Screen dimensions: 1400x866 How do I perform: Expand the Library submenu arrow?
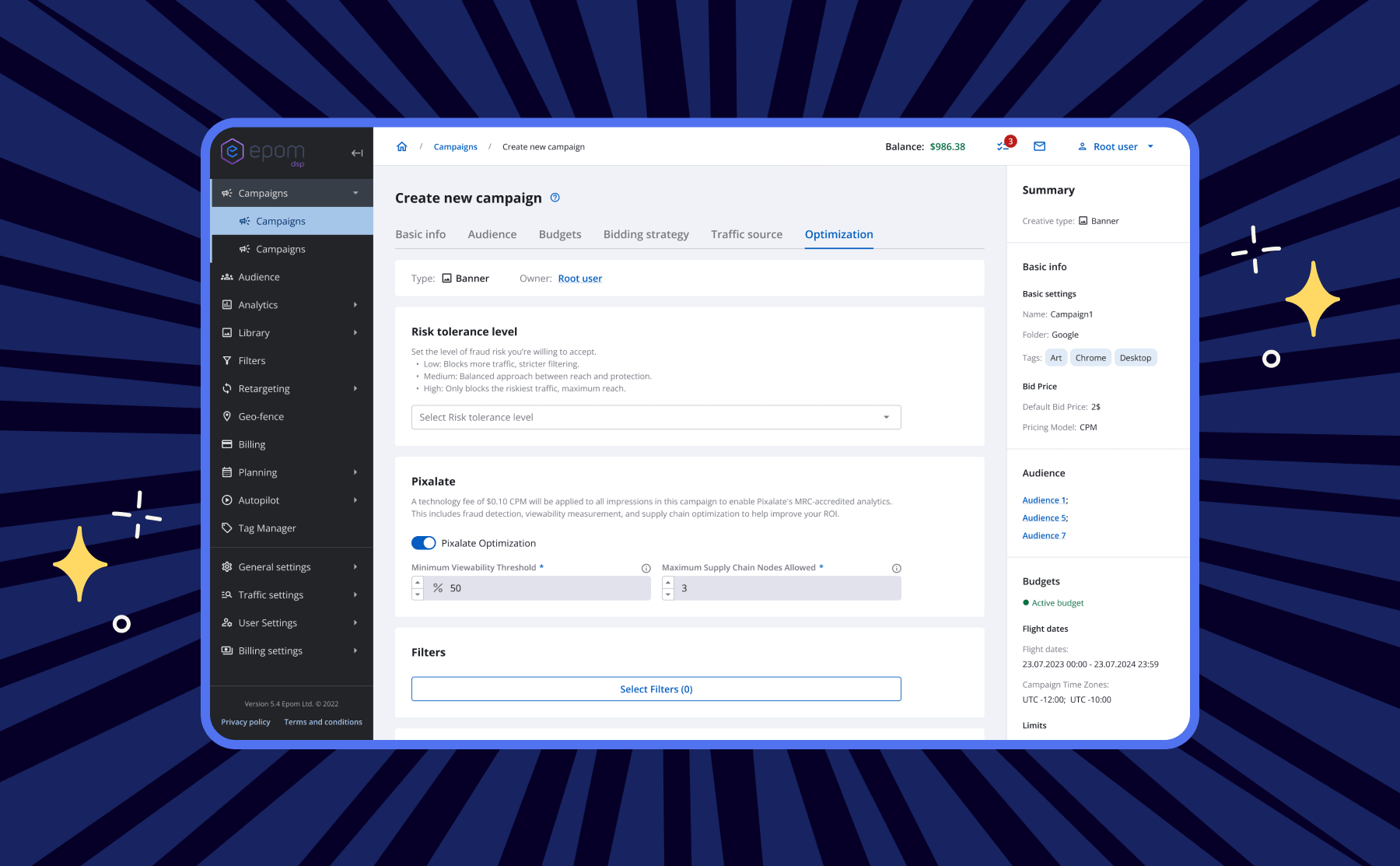point(355,333)
